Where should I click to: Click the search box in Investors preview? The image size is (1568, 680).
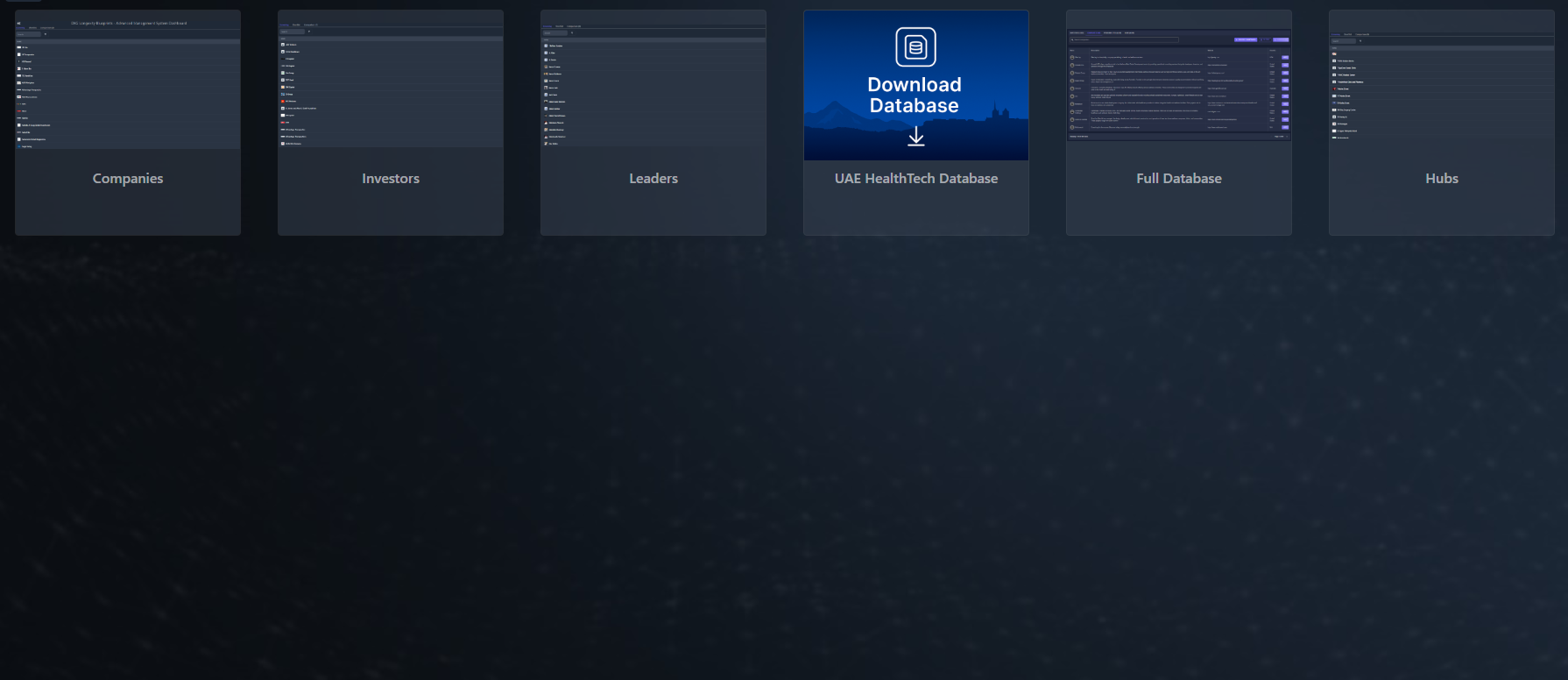[292, 32]
